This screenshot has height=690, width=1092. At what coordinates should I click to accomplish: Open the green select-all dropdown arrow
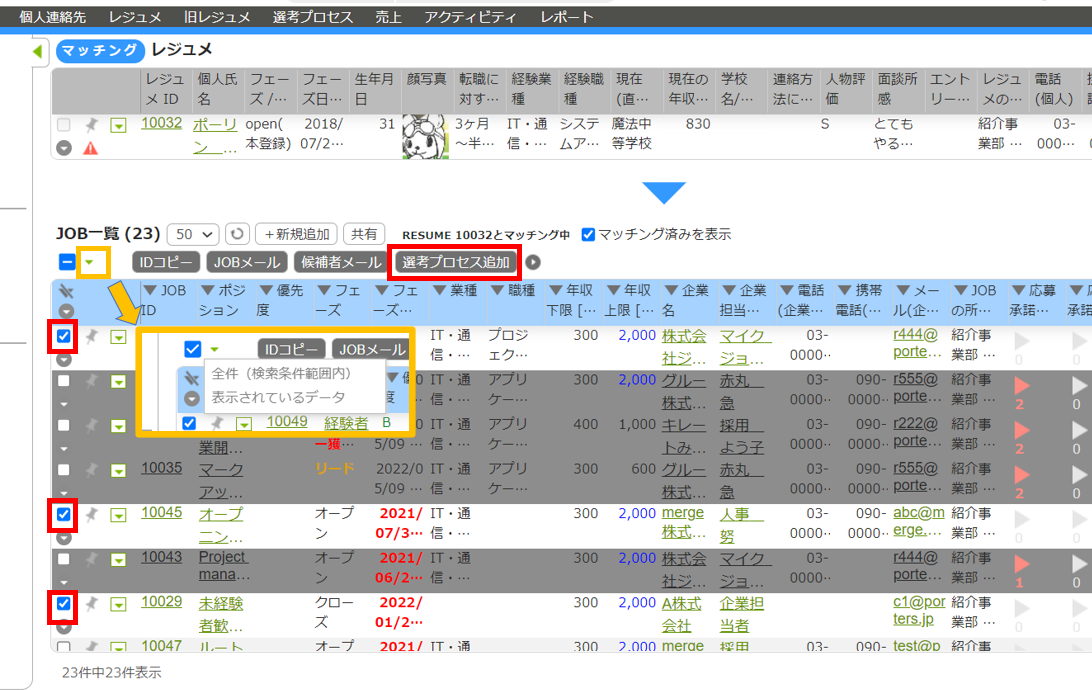pos(93,263)
